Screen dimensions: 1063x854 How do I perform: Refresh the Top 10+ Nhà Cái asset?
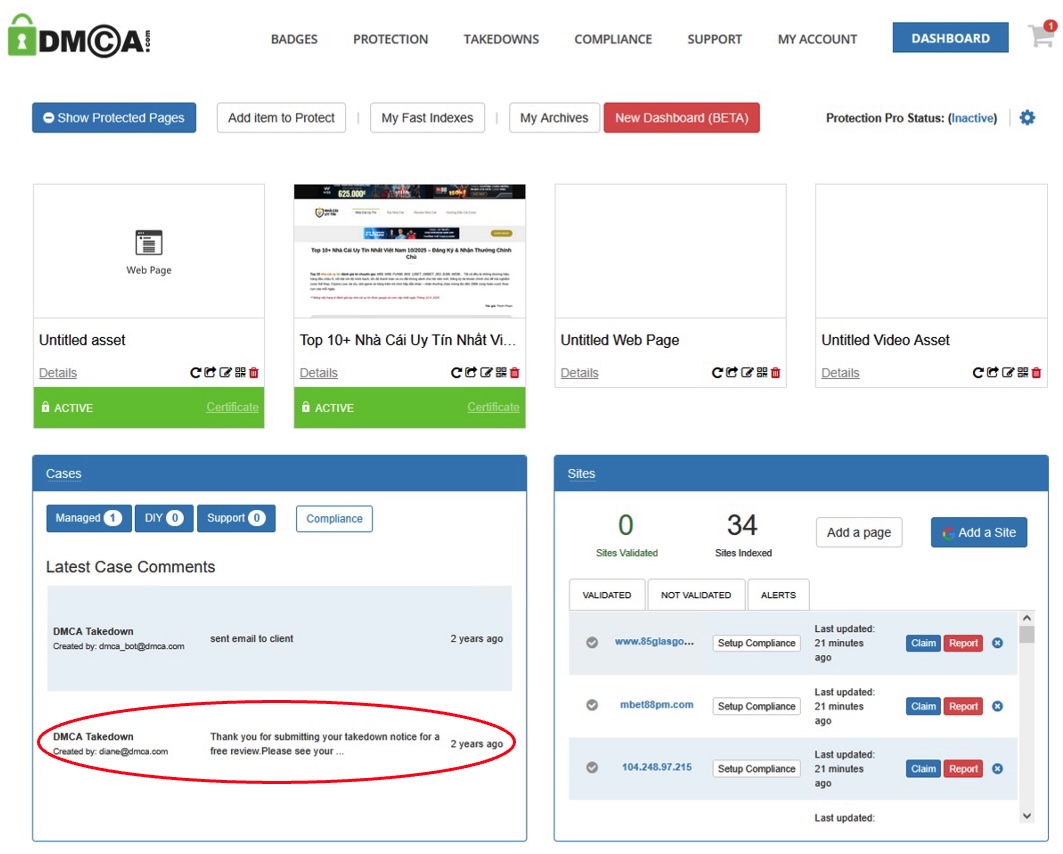pos(456,372)
